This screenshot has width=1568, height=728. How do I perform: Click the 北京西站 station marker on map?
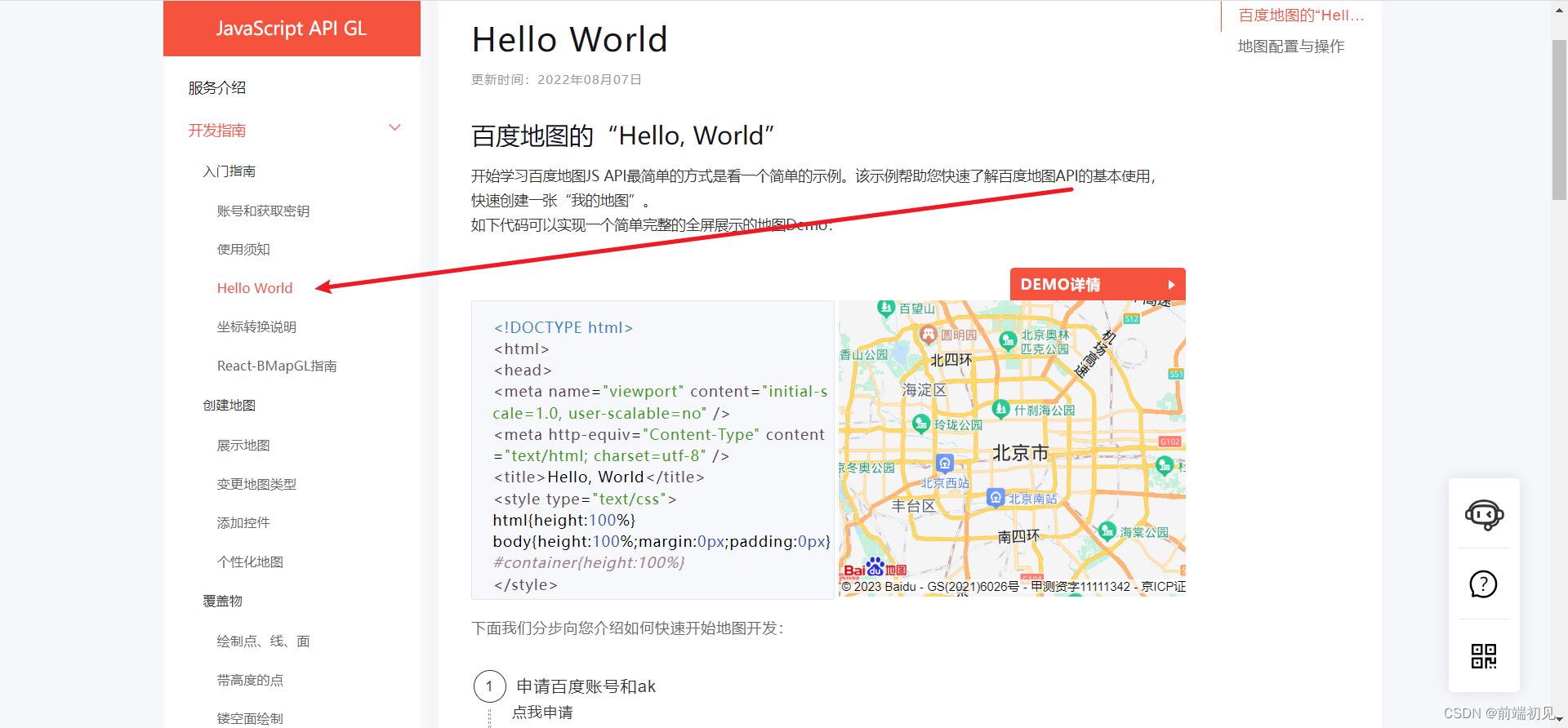(945, 464)
